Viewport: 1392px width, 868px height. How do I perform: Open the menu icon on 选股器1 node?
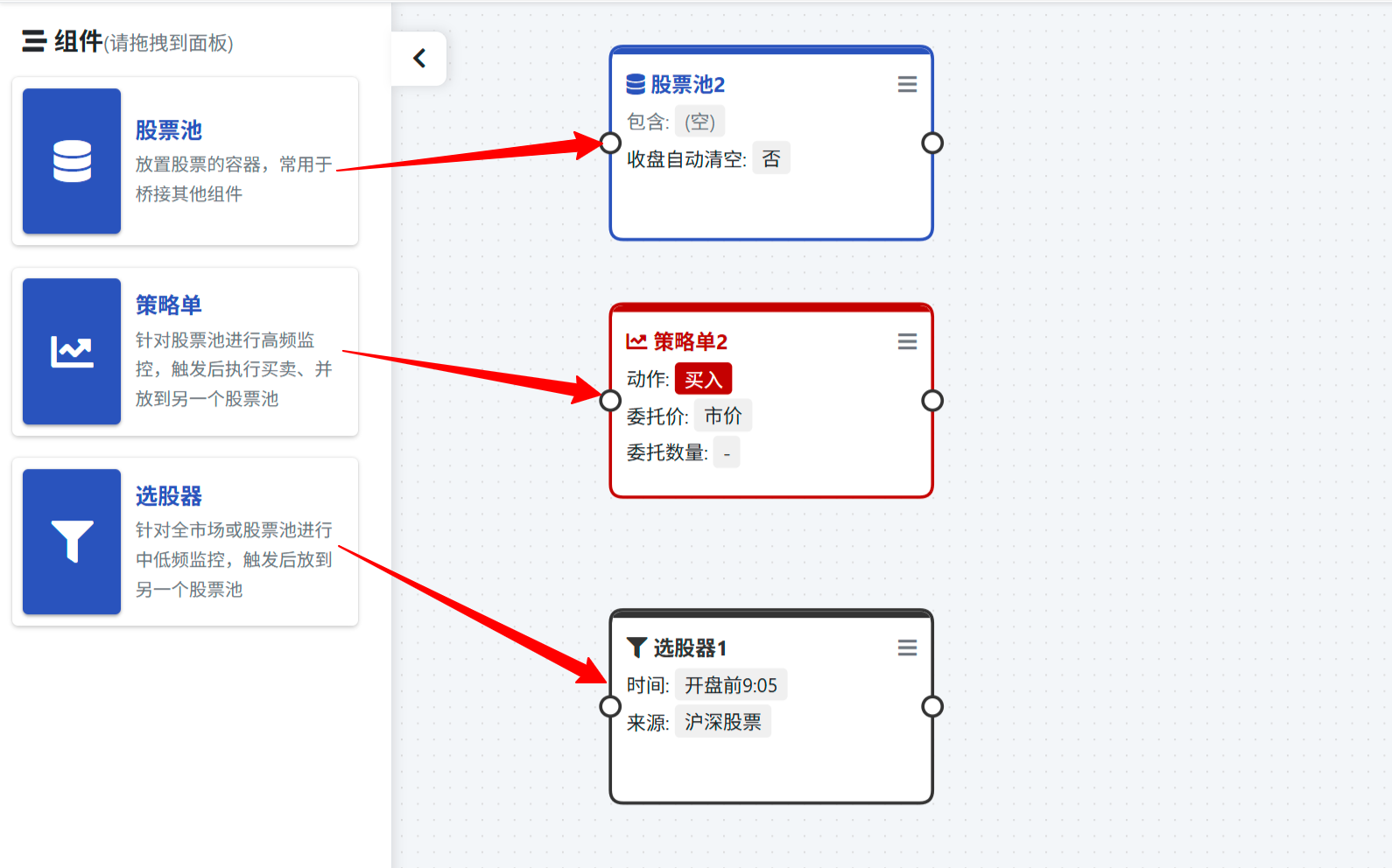pos(907,648)
